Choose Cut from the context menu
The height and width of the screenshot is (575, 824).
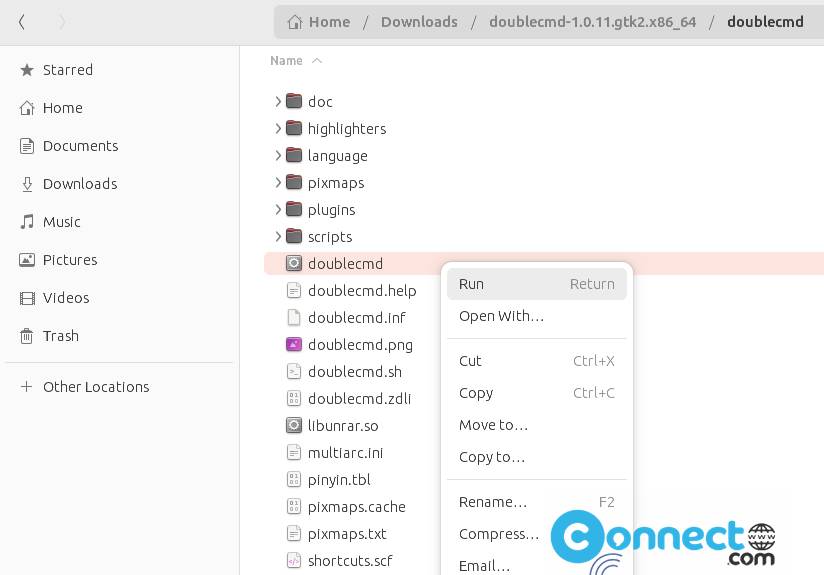537,361
